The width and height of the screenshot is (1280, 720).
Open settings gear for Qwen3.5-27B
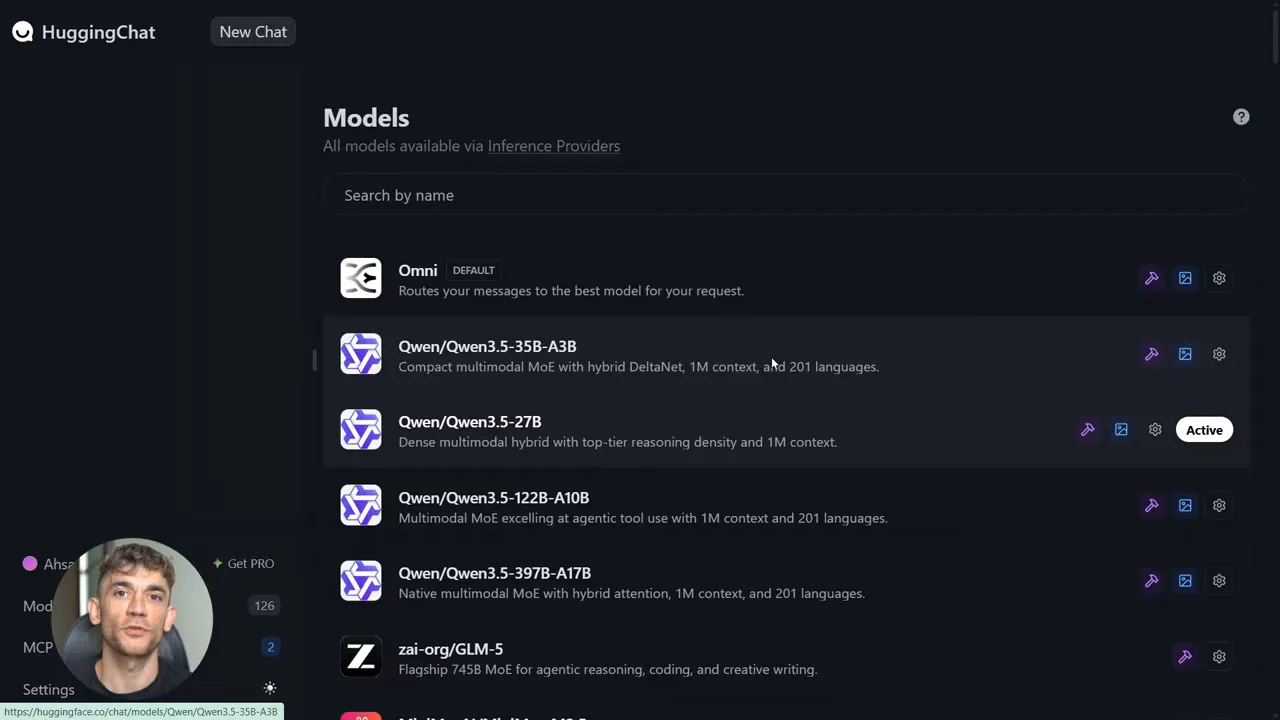[x=1155, y=430]
